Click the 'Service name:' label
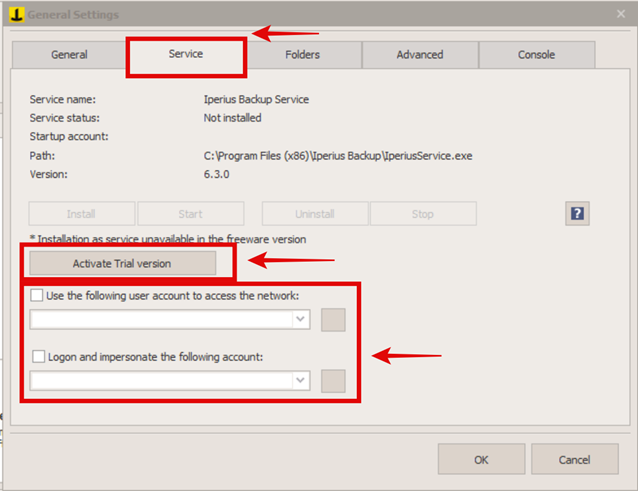Image resolution: width=638 pixels, height=491 pixels. pos(63,100)
